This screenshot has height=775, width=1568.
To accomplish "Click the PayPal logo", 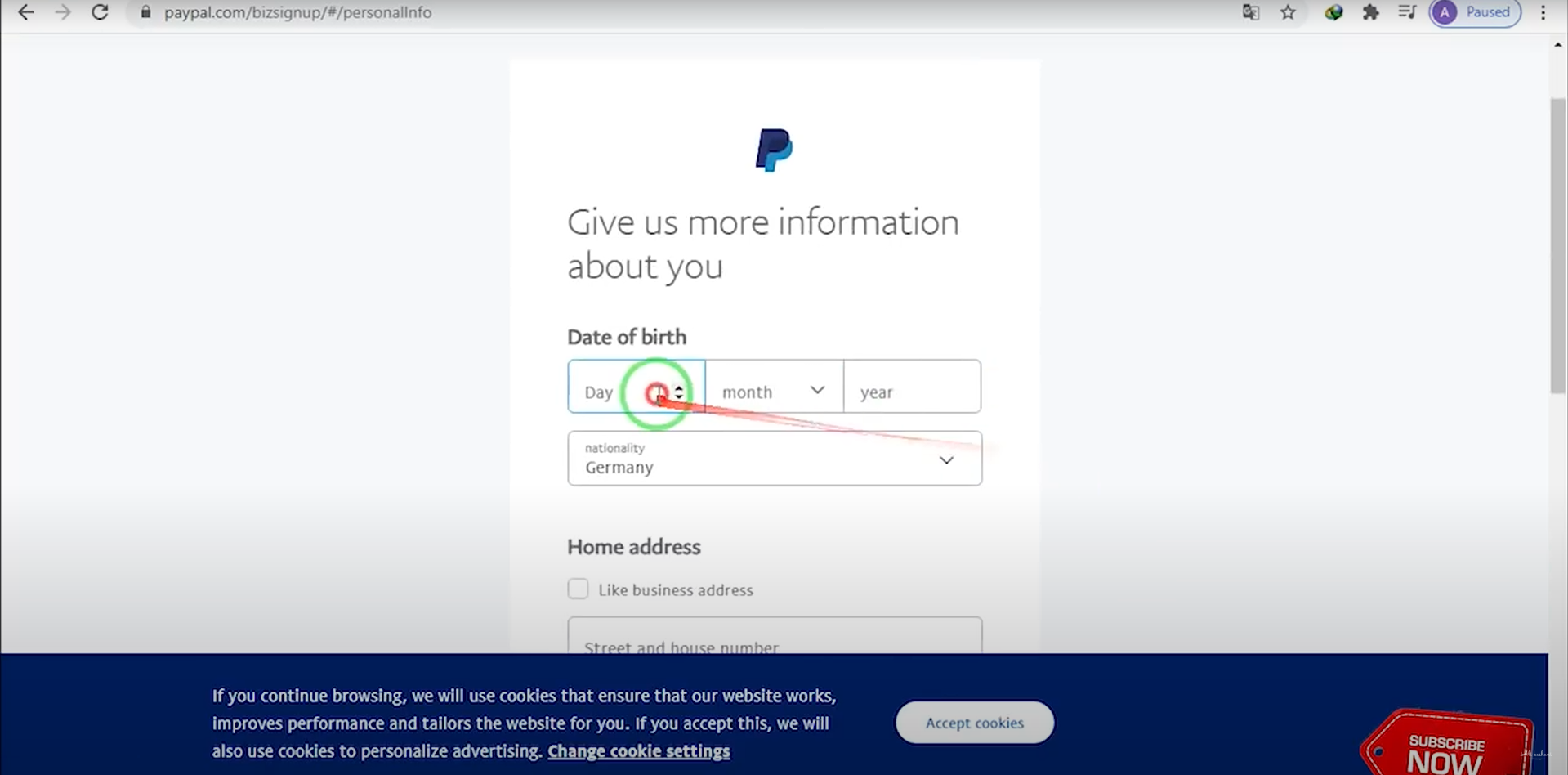I will point(774,150).
